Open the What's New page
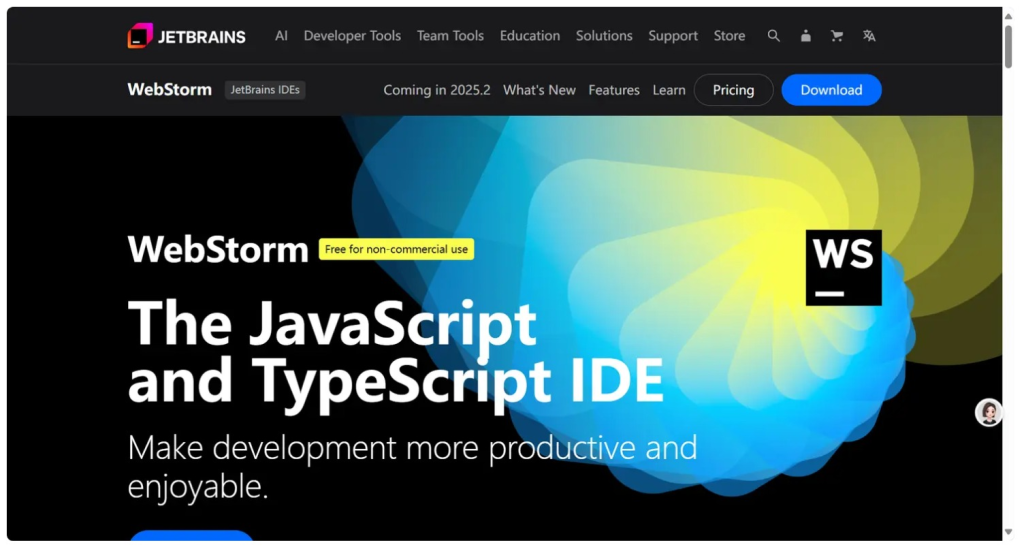The height and width of the screenshot is (549, 1024). pyautogui.click(x=539, y=90)
